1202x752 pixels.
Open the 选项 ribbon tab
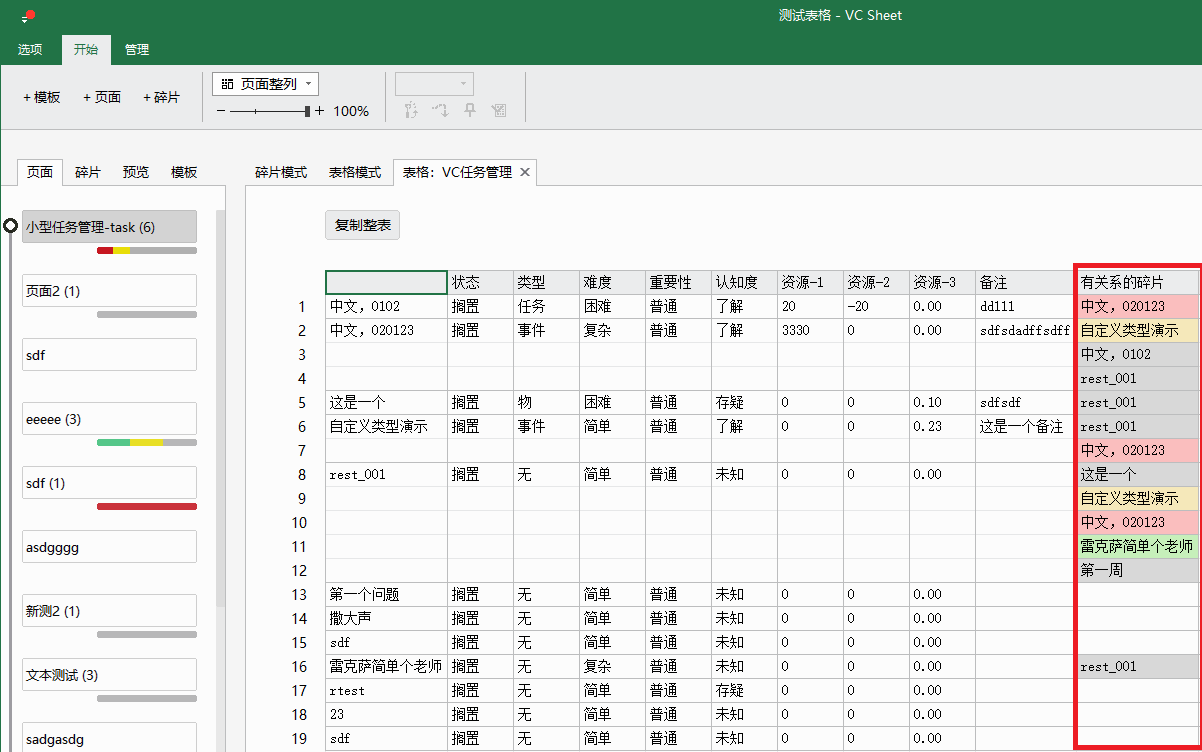30,49
